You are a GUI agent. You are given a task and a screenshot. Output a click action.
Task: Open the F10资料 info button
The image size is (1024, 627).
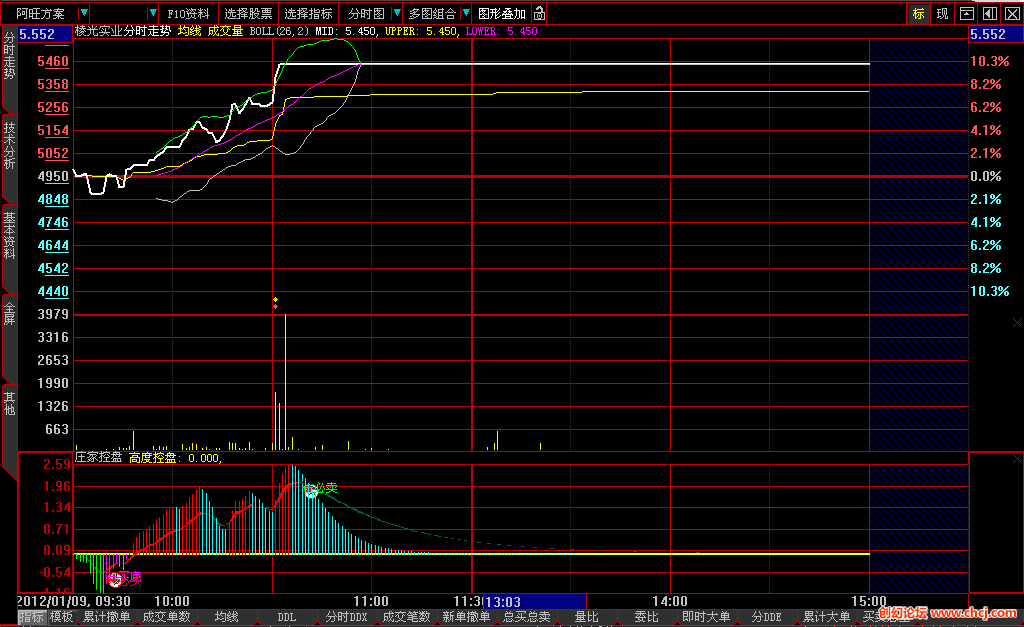pyautogui.click(x=188, y=14)
